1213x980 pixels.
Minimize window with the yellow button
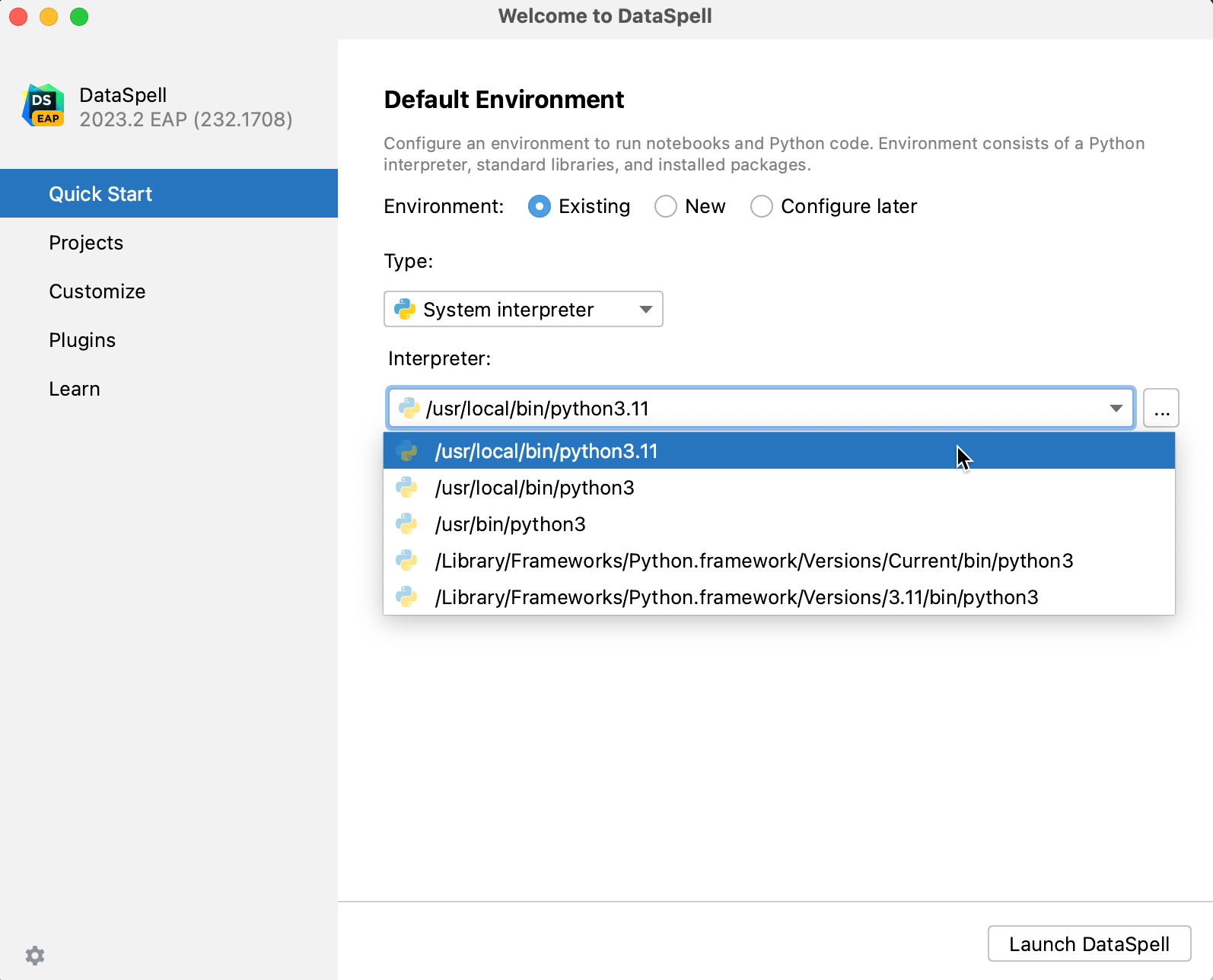pyautogui.click(x=49, y=16)
